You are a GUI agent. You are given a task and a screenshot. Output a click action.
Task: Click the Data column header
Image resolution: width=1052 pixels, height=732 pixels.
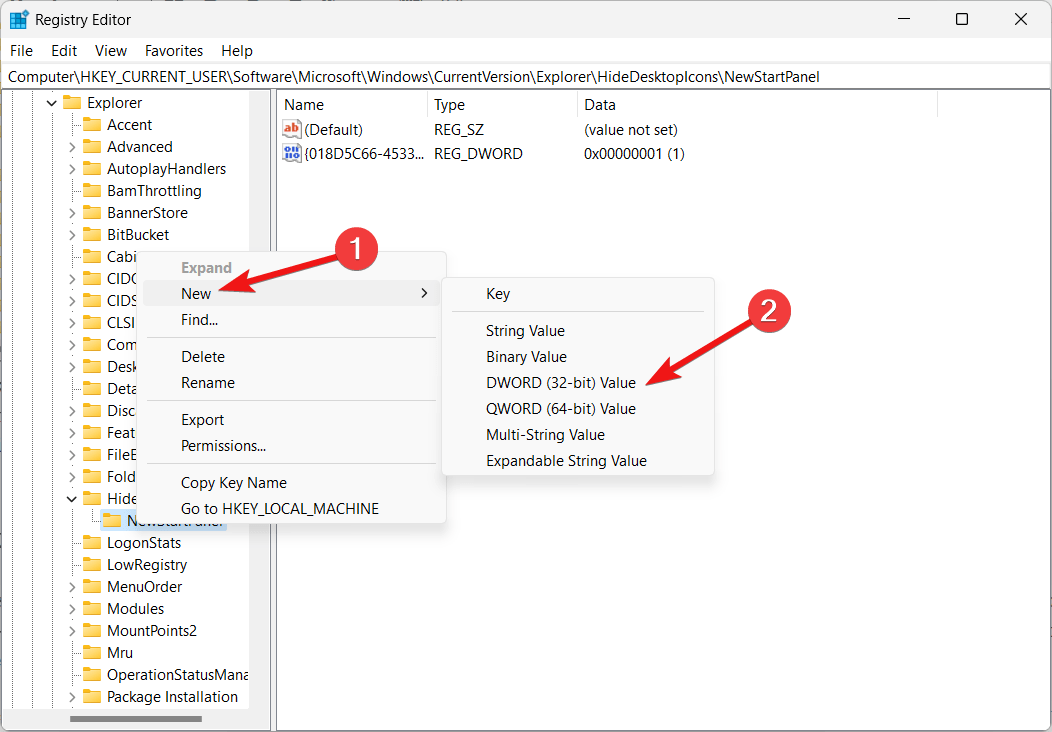[x=600, y=105]
